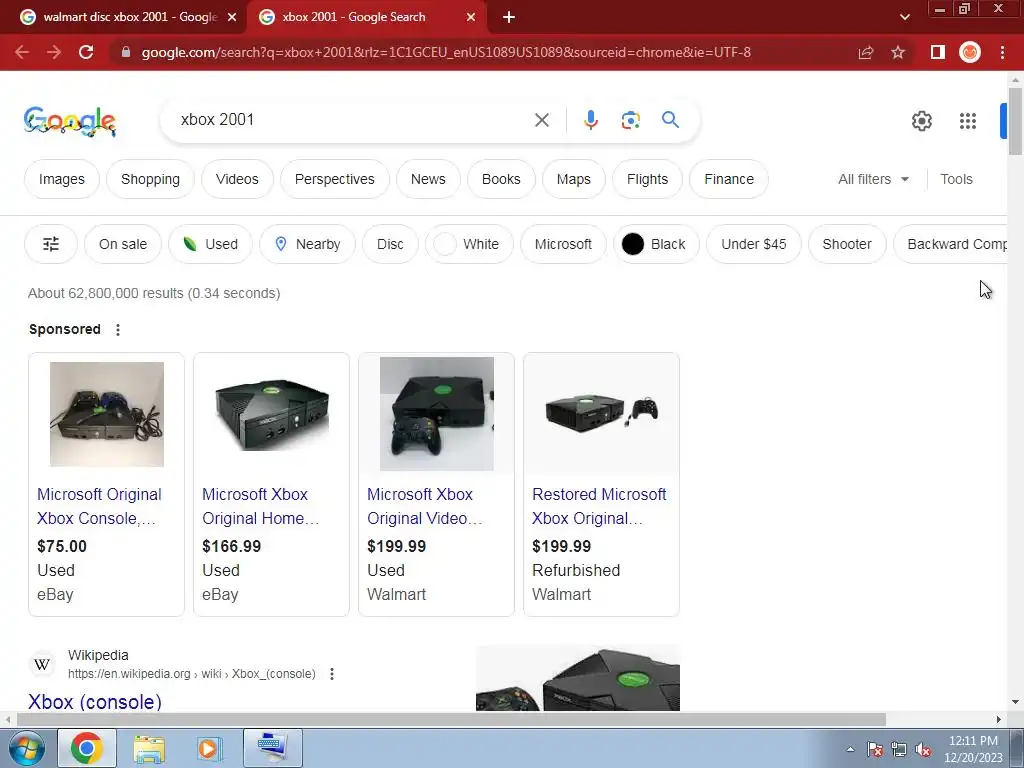
Task: Click the Google logo
Action: [70, 121]
